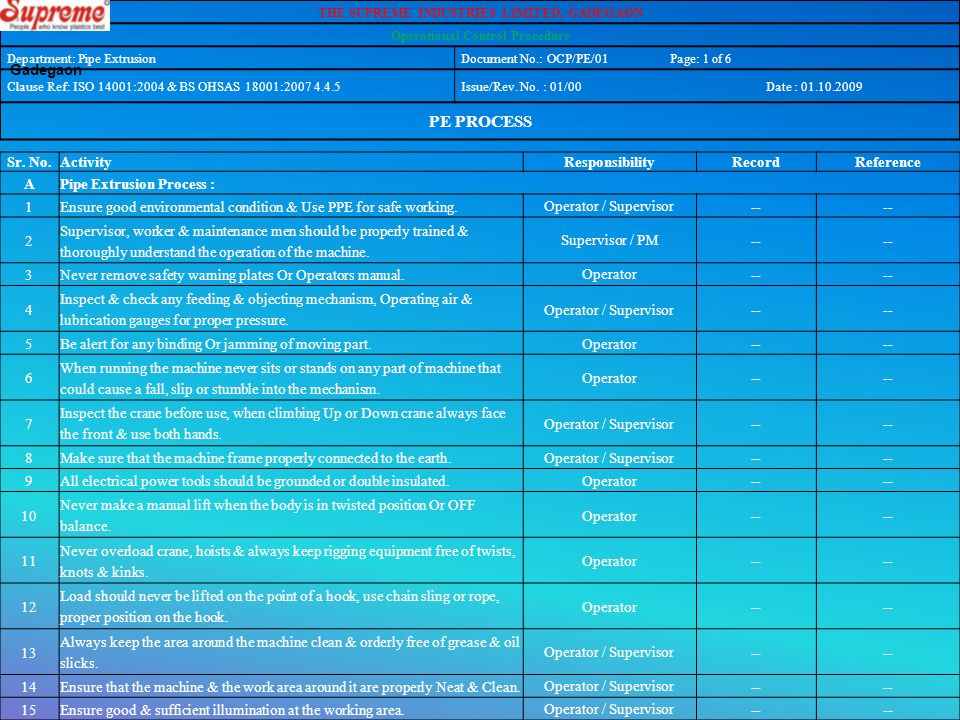Click 'Page: 1 of 6' text

coord(700,59)
